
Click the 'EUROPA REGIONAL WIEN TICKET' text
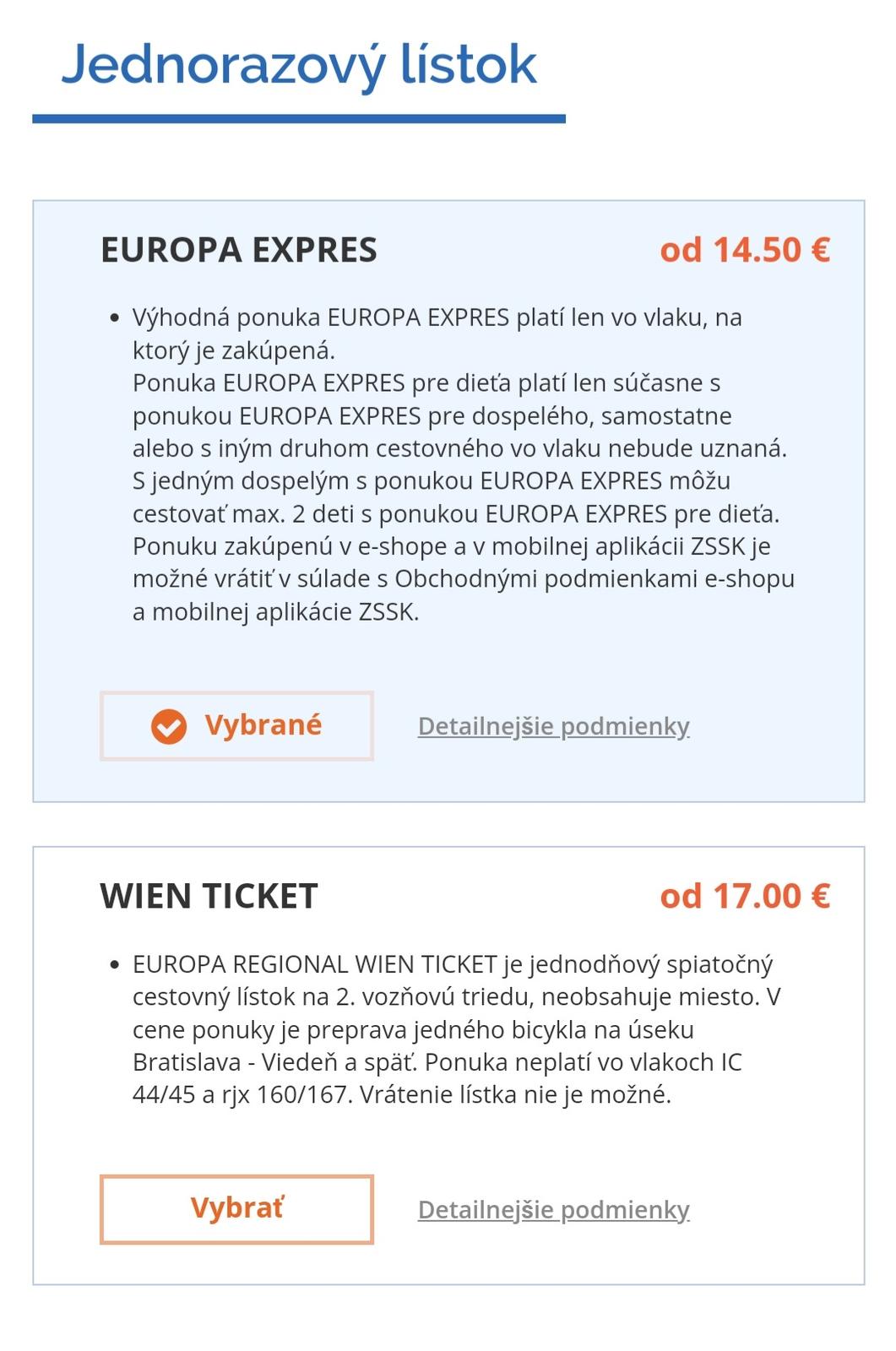314,964
